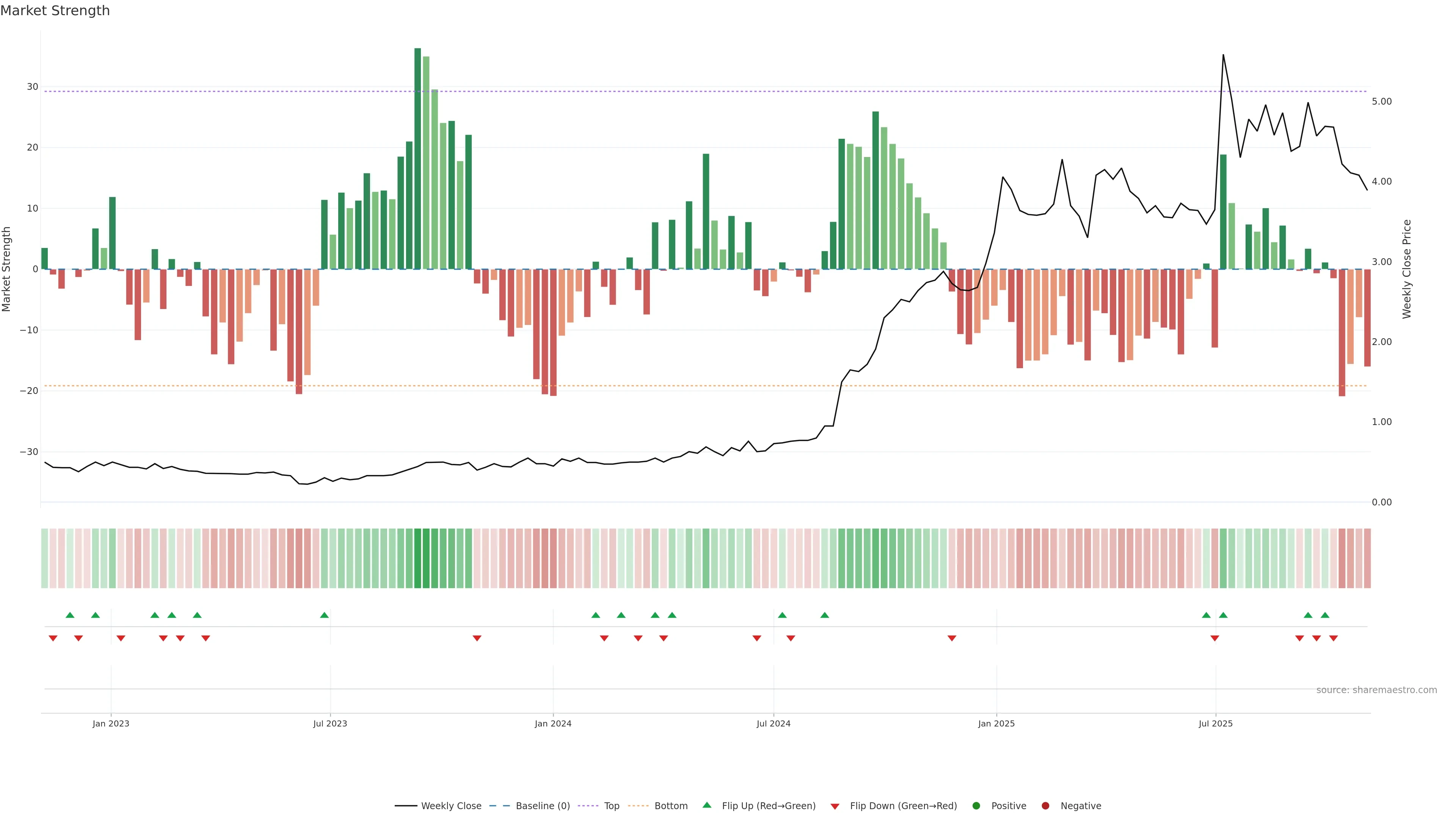Image resolution: width=1456 pixels, height=819 pixels.
Task: Click the Weekly Close price peak near Jul 2025
Action: pyautogui.click(x=1223, y=55)
